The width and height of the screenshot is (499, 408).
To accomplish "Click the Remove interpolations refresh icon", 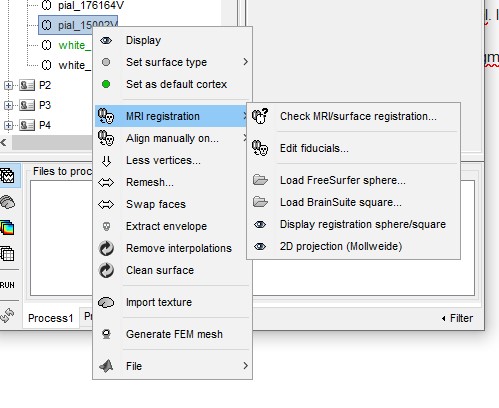I will click(106, 248).
